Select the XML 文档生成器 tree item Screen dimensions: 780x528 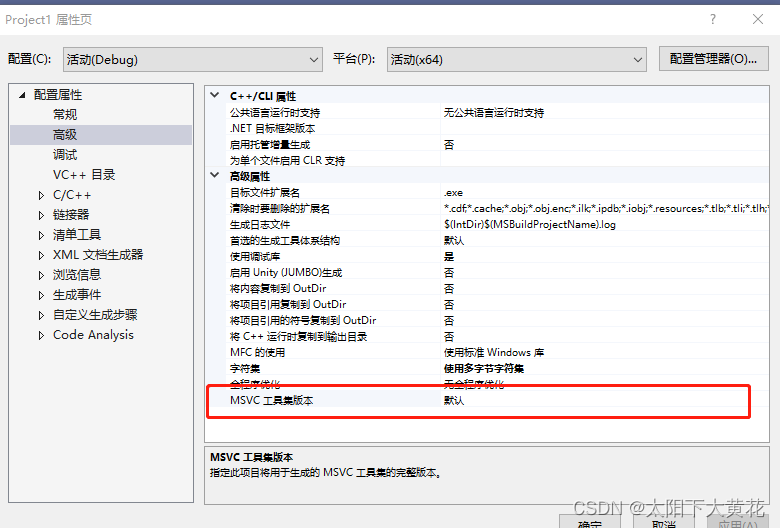pyautogui.click(x=98, y=255)
